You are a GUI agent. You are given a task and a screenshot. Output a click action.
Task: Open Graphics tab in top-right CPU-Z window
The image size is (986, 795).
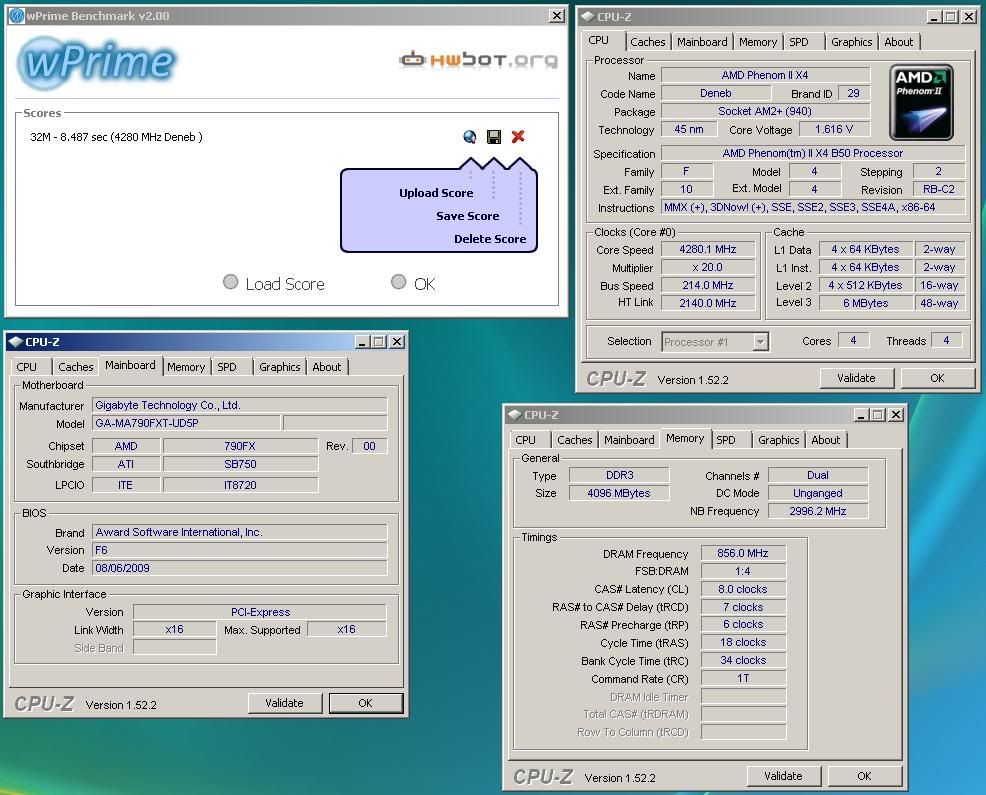coord(851,42)
